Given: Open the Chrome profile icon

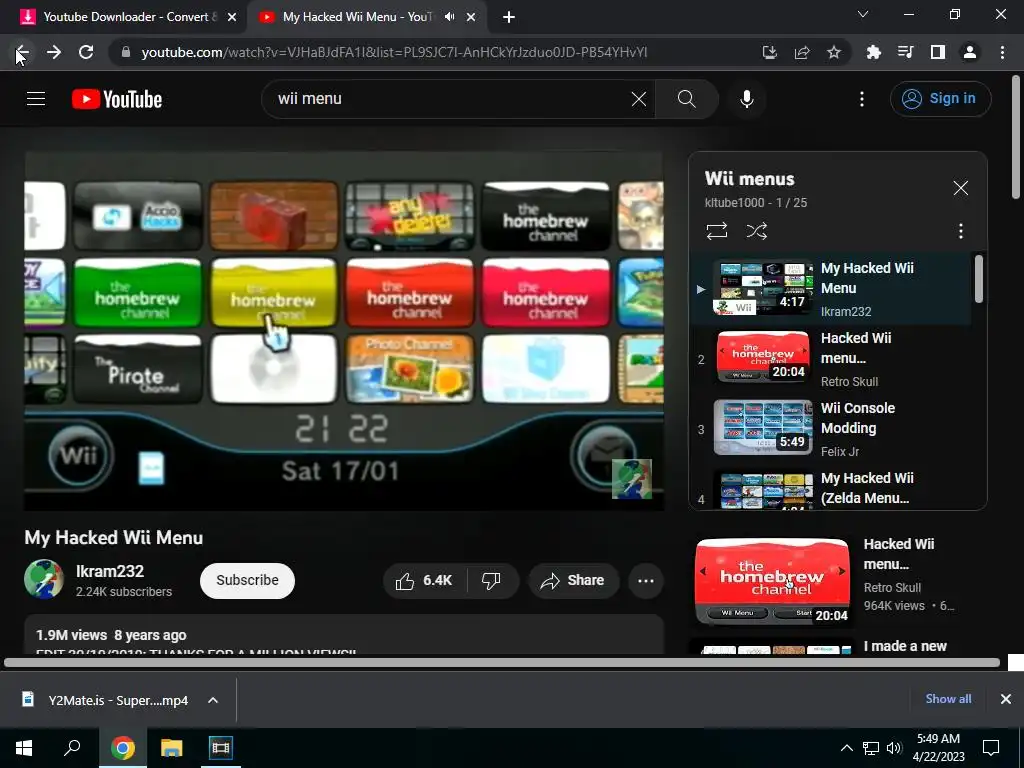Looking at the screenshot, I should click(x=969, y=52).
